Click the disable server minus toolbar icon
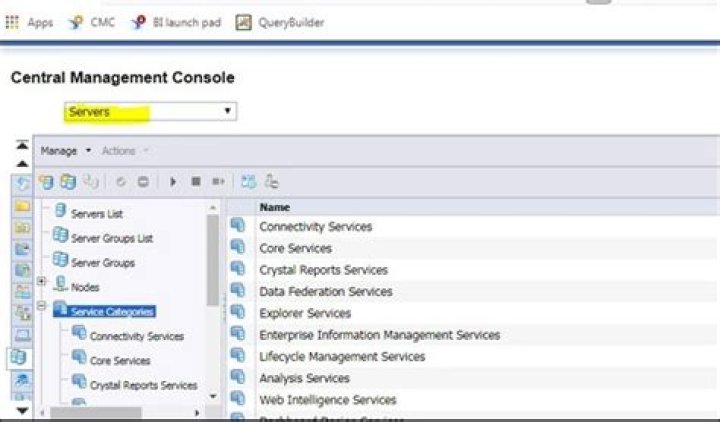Image resolution: width=720 pixels, height=422 pixels. [143, 182]
